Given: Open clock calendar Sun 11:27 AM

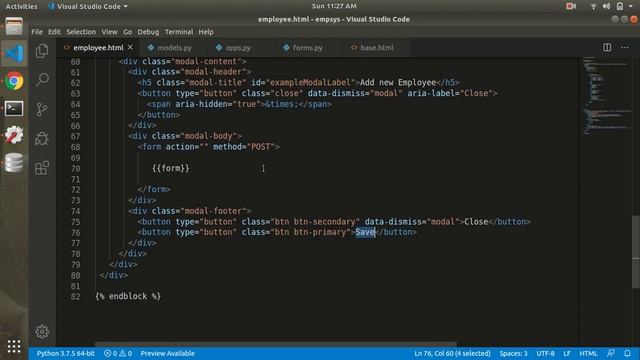Looking at the screenshot, I should point(334,6).
